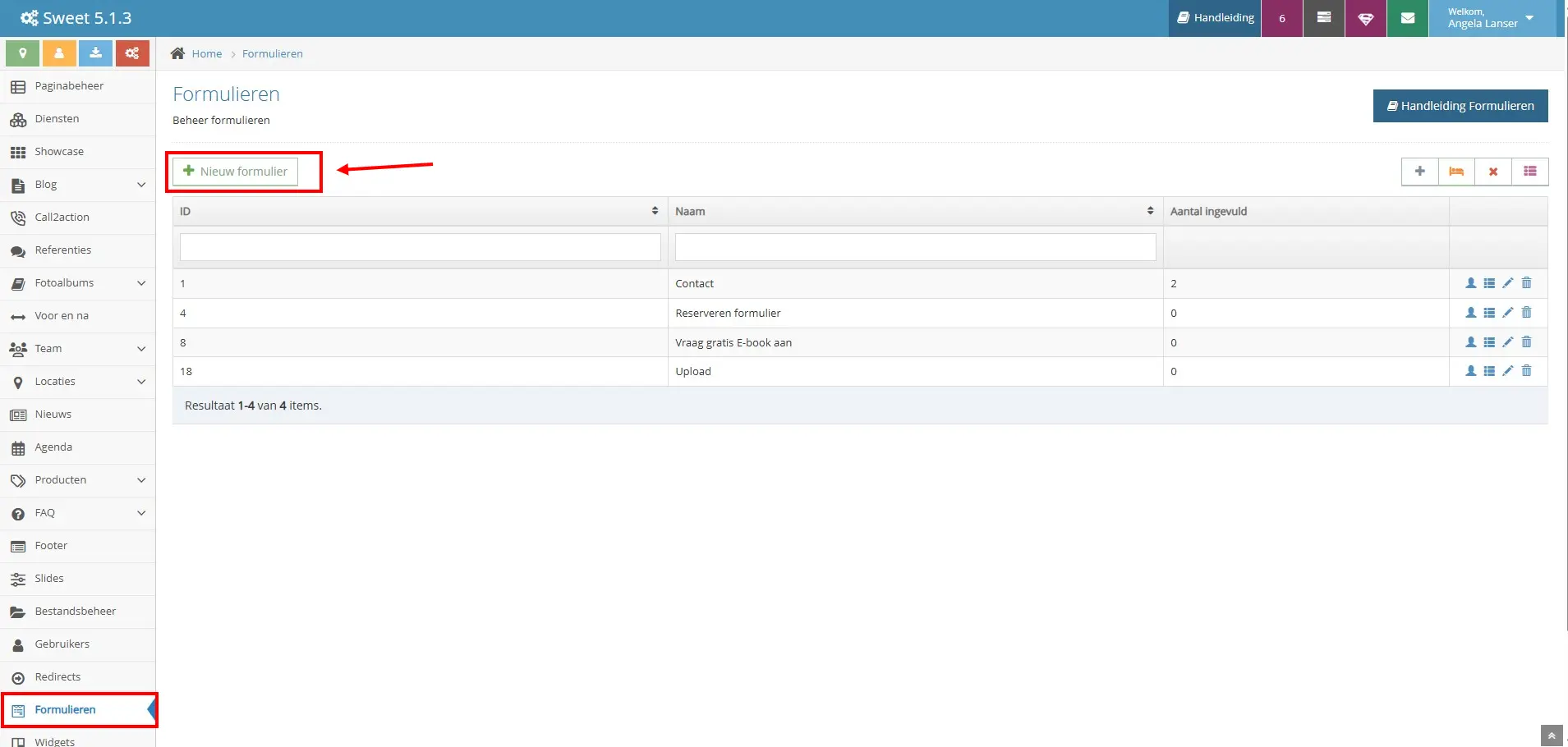Open Showcase in the sidebar
Viewport: 1568px width, 747px height.
point(77,152)
